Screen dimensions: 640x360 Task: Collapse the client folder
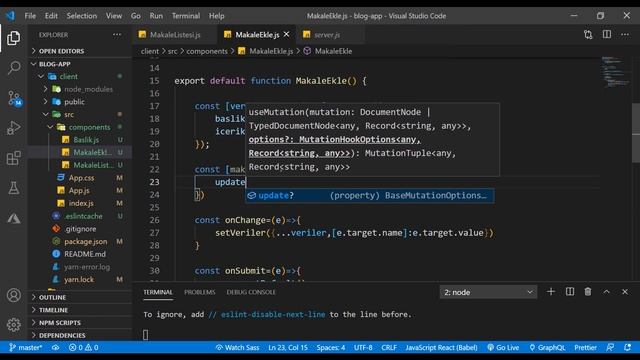pyautogui.click(x=80, y=76)
